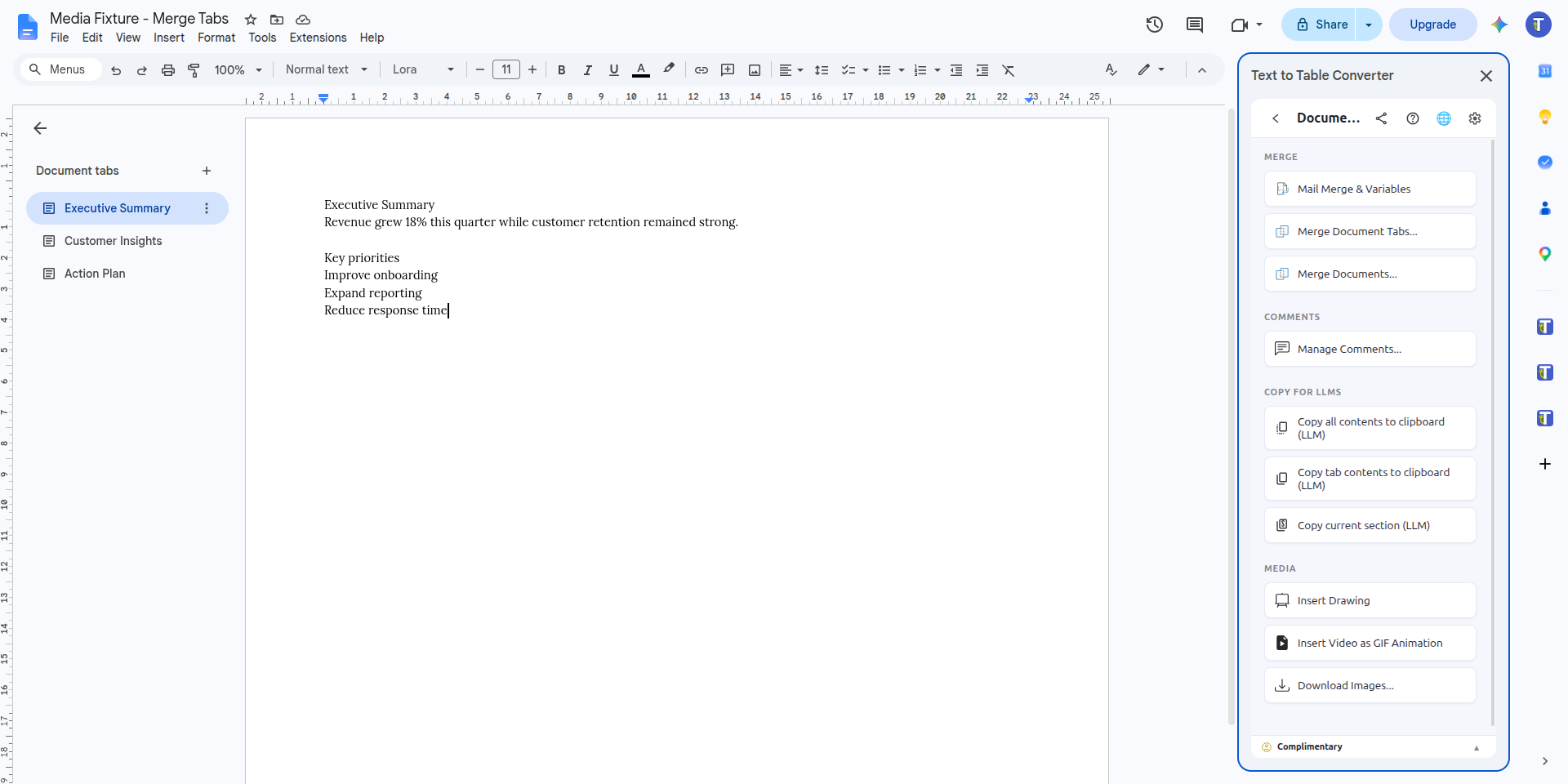Click the font size field
This screenshot has width=1568, height=784.
click(506, 69)
